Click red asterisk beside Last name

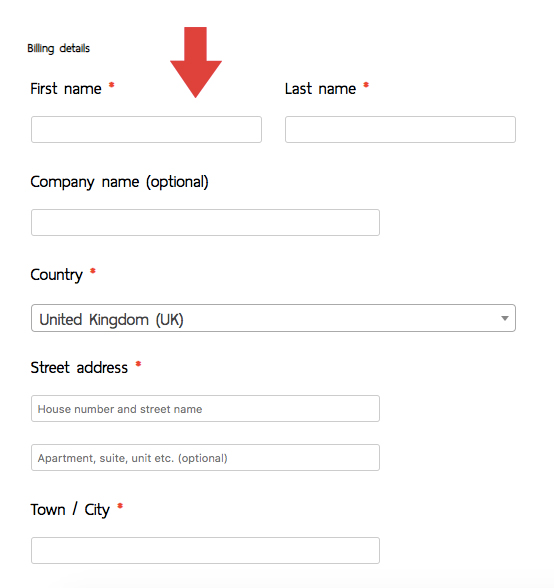click(x=366, y=85)
